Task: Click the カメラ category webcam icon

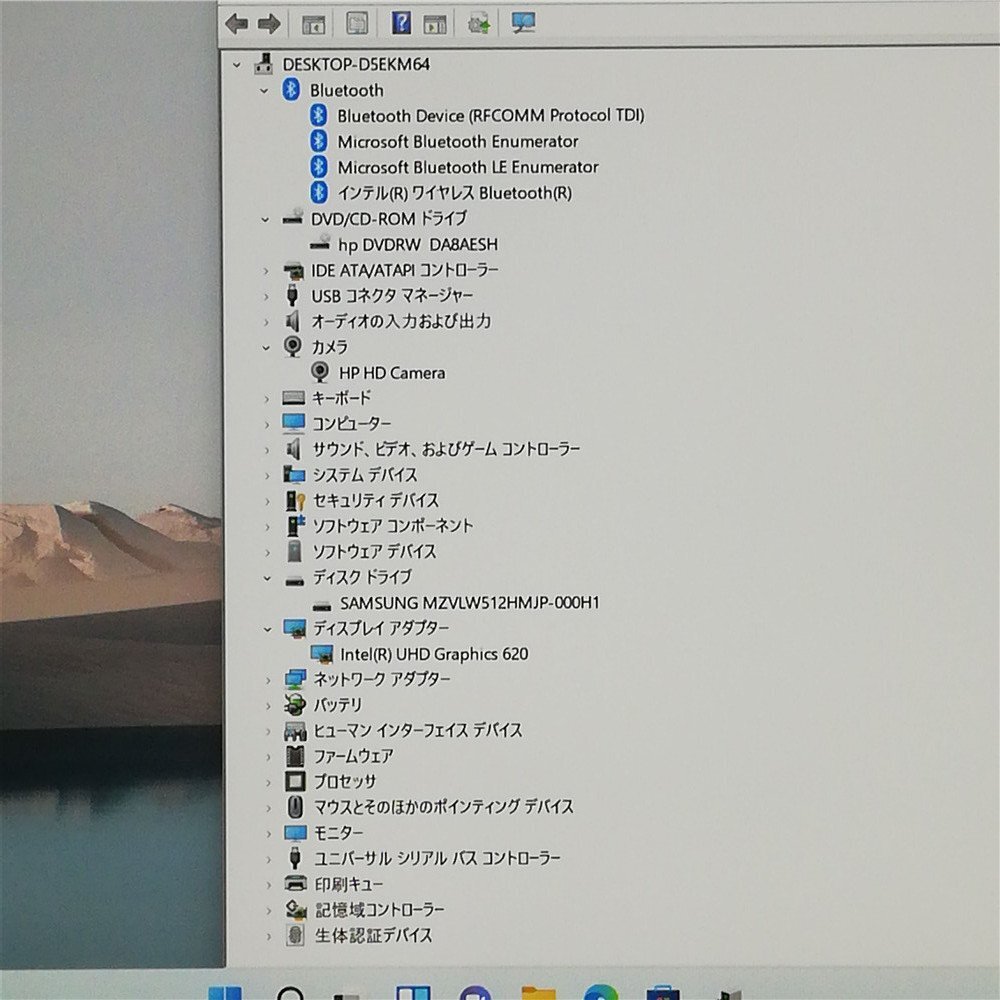Action: [292, 347]
